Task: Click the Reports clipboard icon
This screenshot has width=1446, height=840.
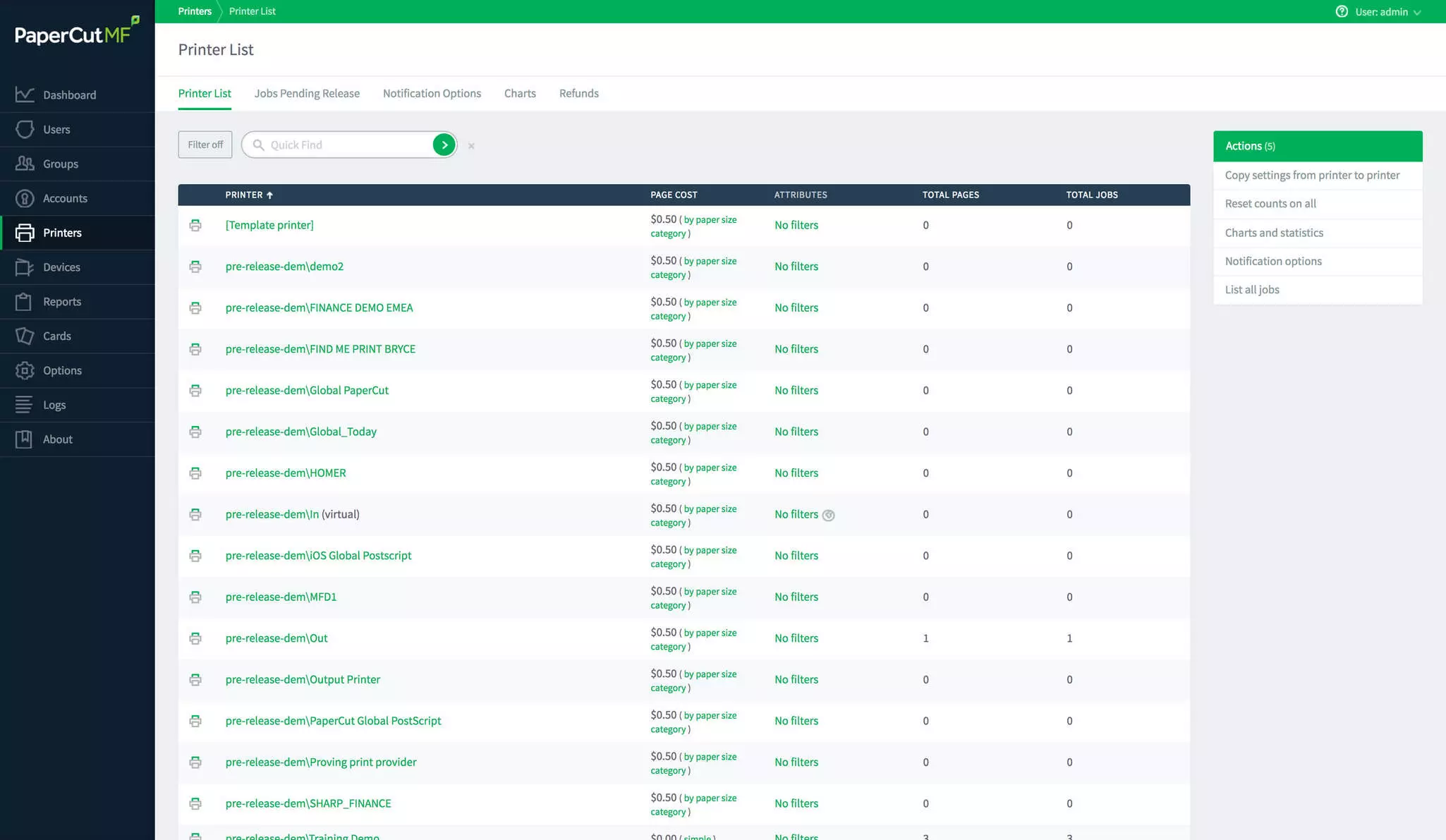Action: tap(25, 302)
